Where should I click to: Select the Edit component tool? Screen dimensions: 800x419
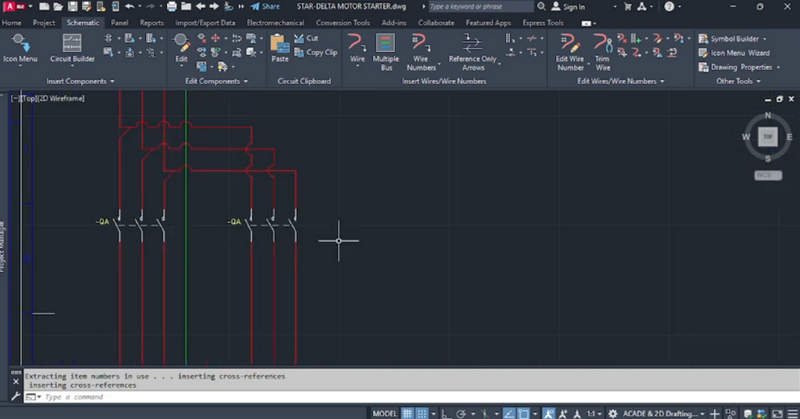(x=181, y=48)
